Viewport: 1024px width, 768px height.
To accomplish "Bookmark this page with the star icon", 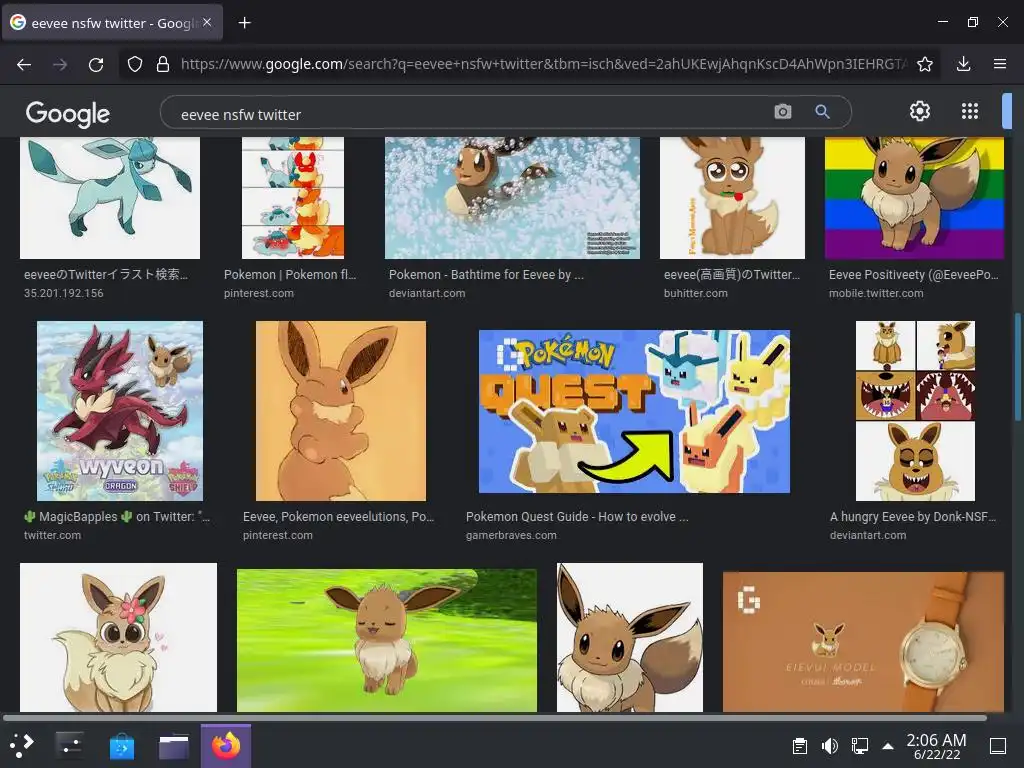I will coord(925,64).
